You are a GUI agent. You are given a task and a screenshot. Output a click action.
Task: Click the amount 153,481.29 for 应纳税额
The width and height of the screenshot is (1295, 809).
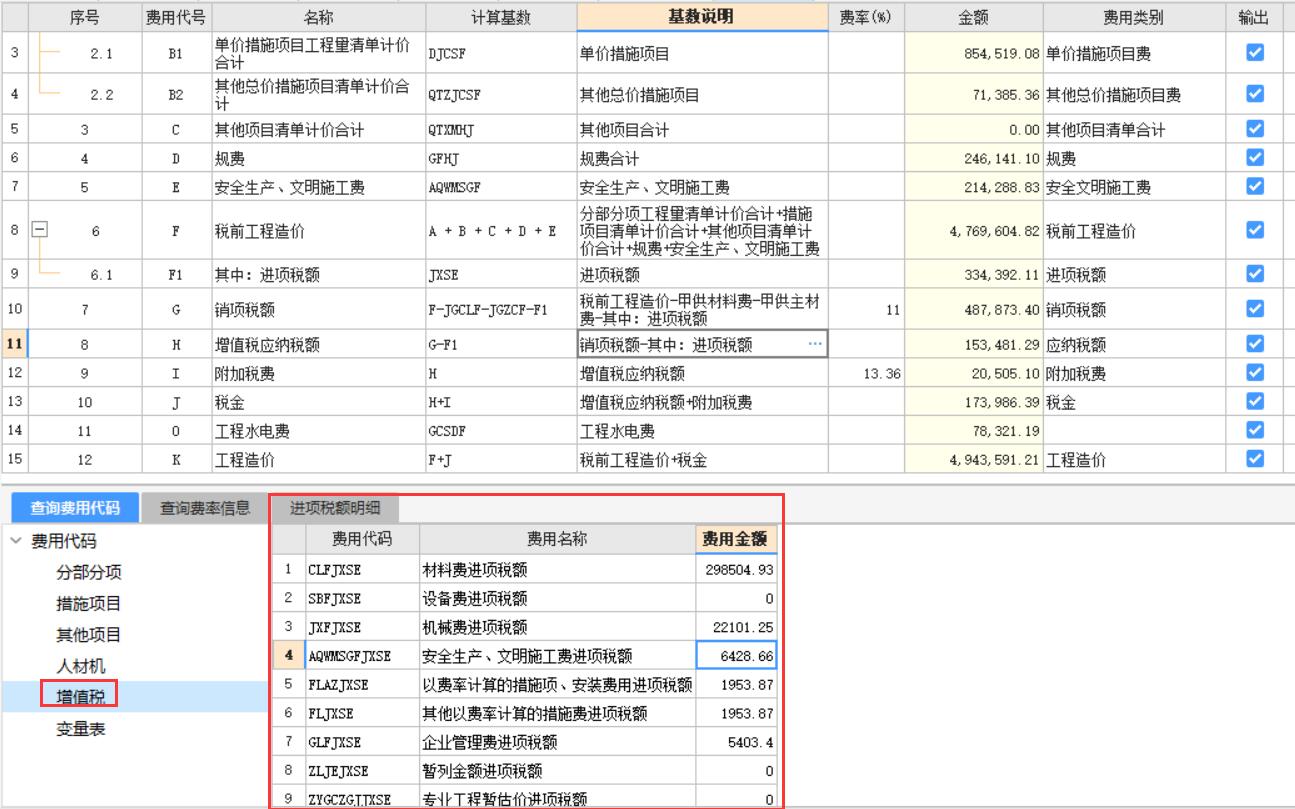974,344
